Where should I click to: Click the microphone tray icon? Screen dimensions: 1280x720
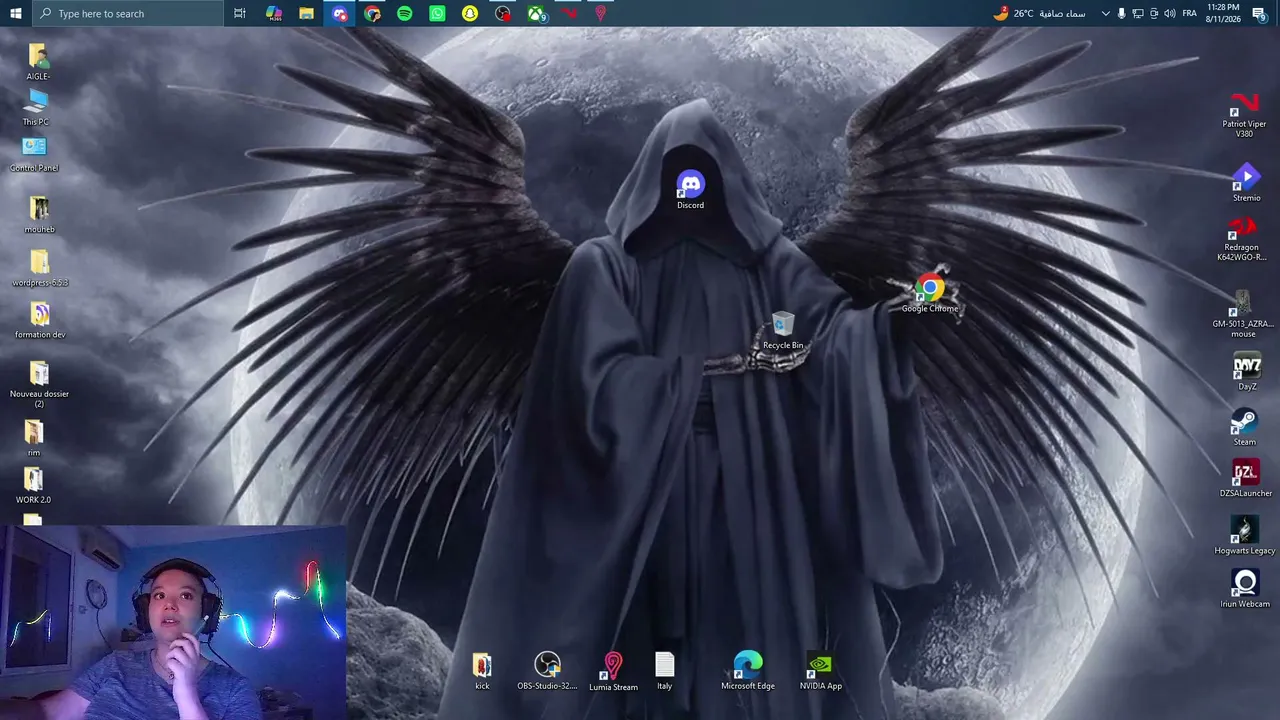click(1121, 13)
